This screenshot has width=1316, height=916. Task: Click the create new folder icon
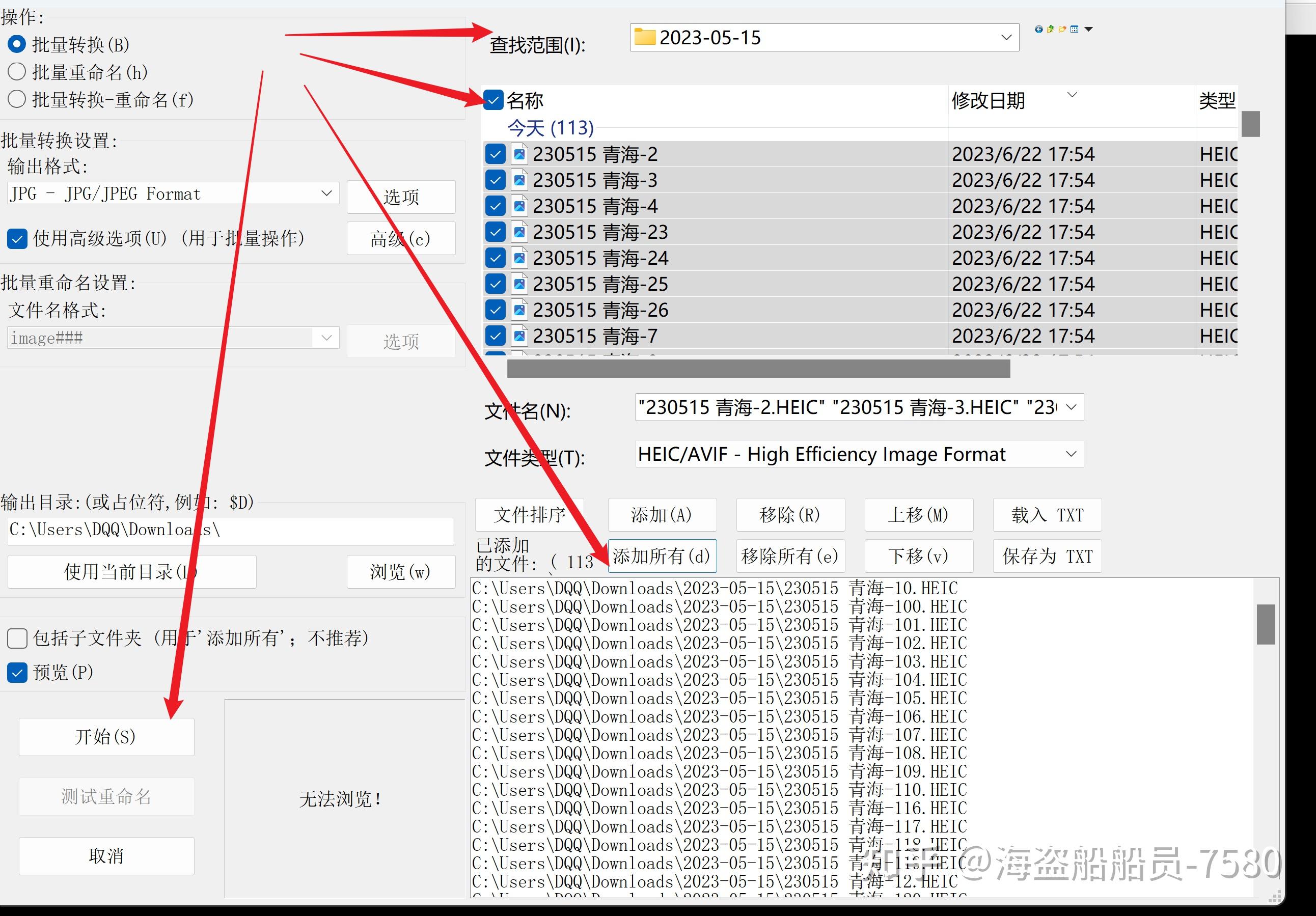1063,29
